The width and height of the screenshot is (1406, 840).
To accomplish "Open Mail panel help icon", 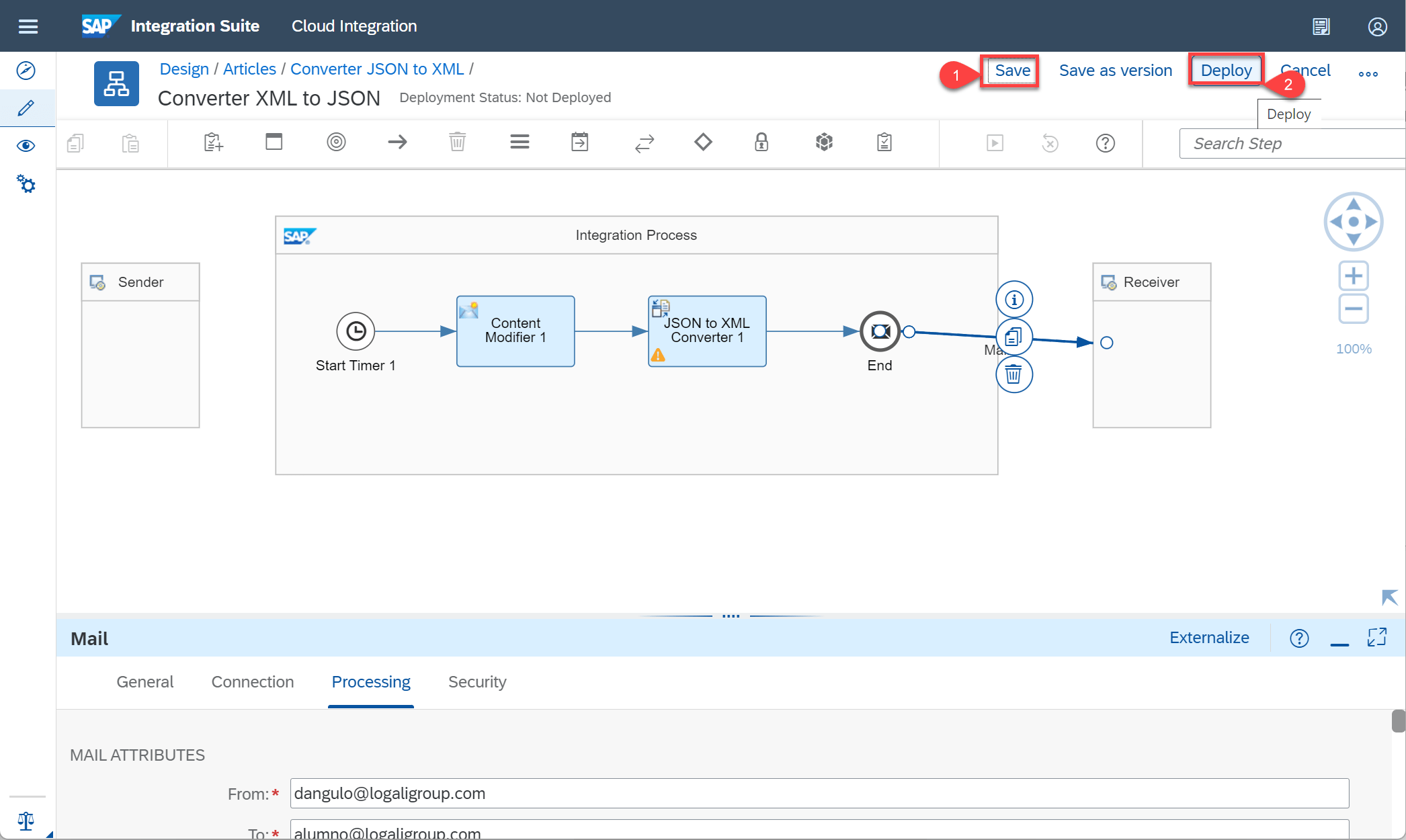I will pyautogui.click(x=1299, y=638).
